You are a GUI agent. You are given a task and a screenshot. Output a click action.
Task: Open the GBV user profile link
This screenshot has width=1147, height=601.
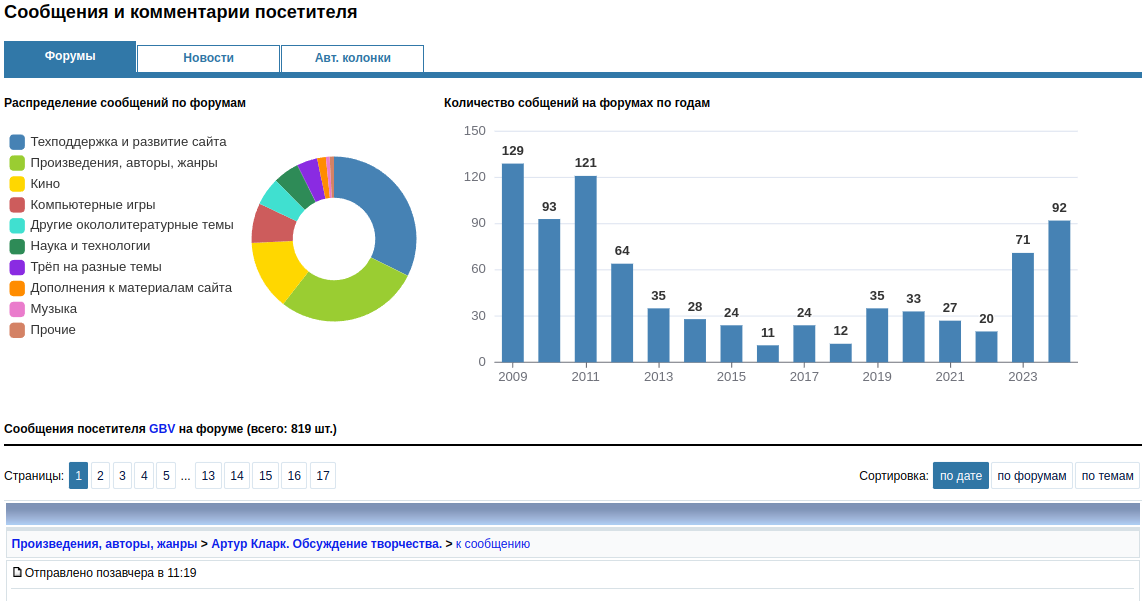click(x=162, y=429)
